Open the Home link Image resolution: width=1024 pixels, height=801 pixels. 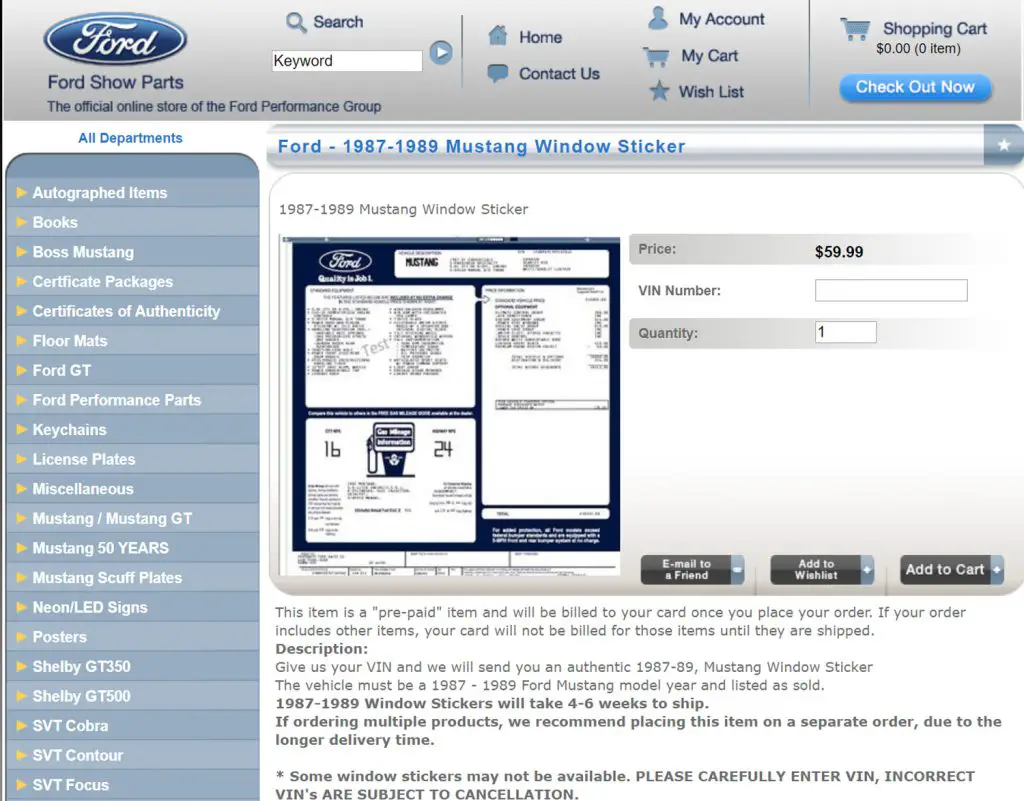[x=541, y=37]
